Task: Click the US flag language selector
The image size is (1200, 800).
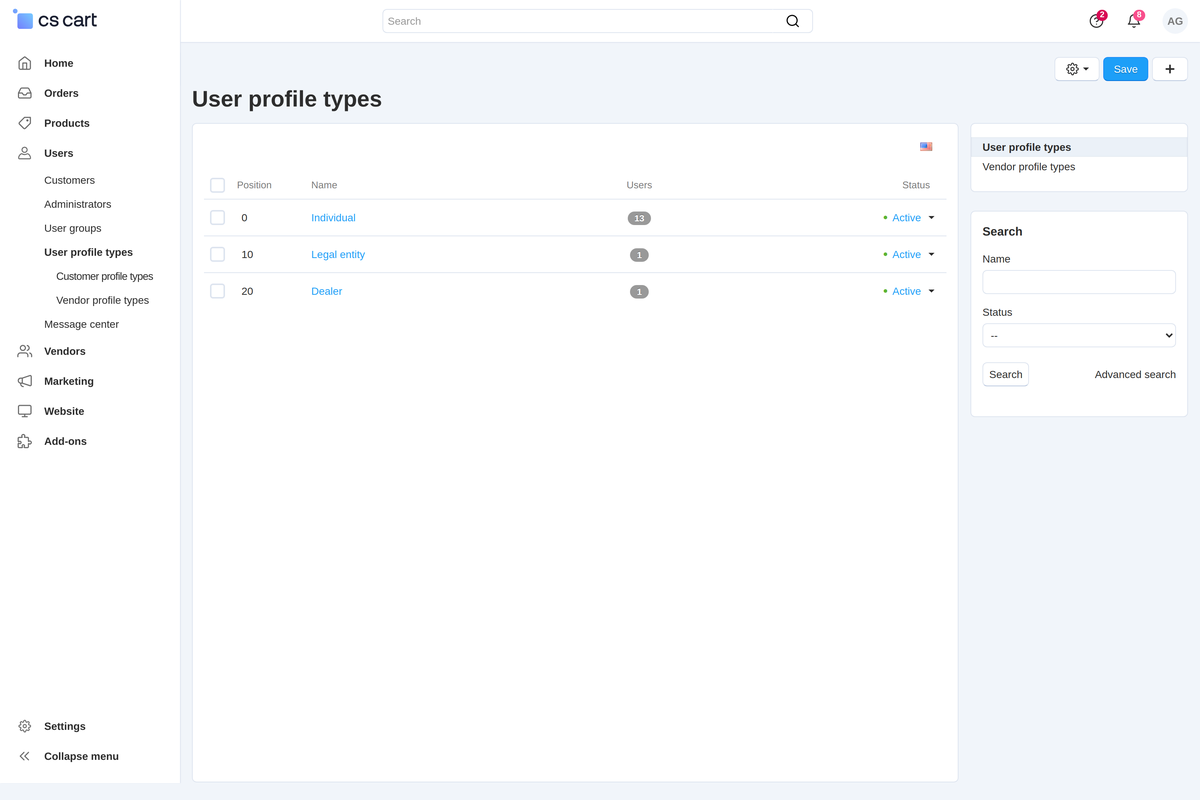Action: 926,147
